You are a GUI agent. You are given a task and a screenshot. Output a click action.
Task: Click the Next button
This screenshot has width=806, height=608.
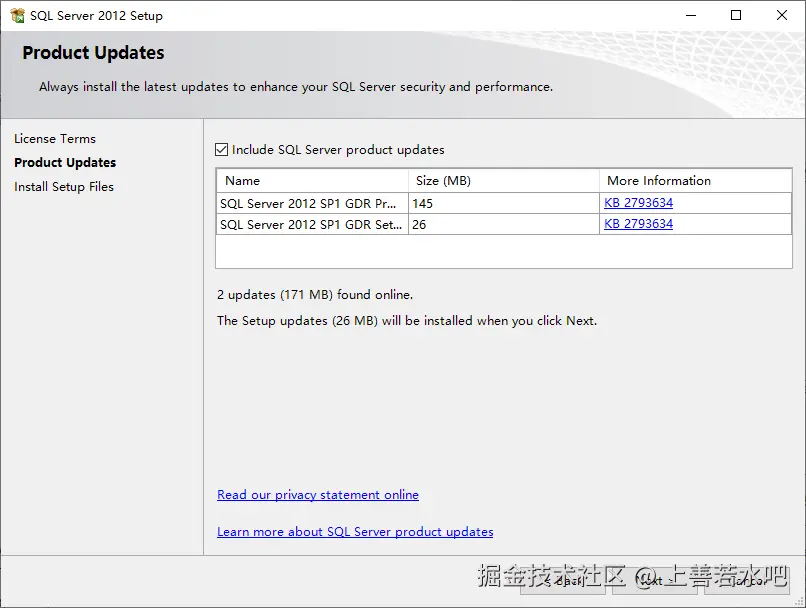point(654,581)
